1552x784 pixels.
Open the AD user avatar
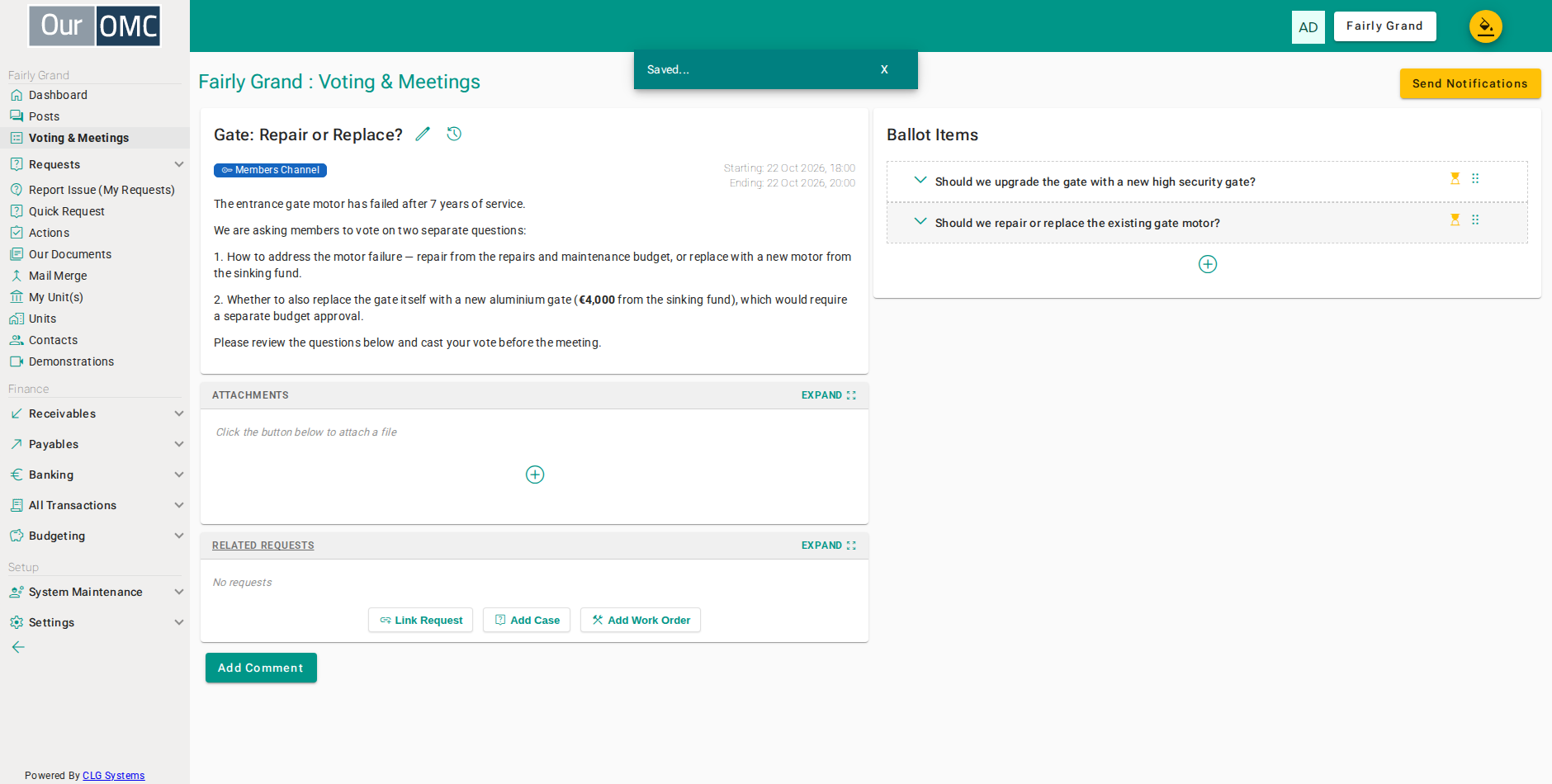(x=1308, y=26)
